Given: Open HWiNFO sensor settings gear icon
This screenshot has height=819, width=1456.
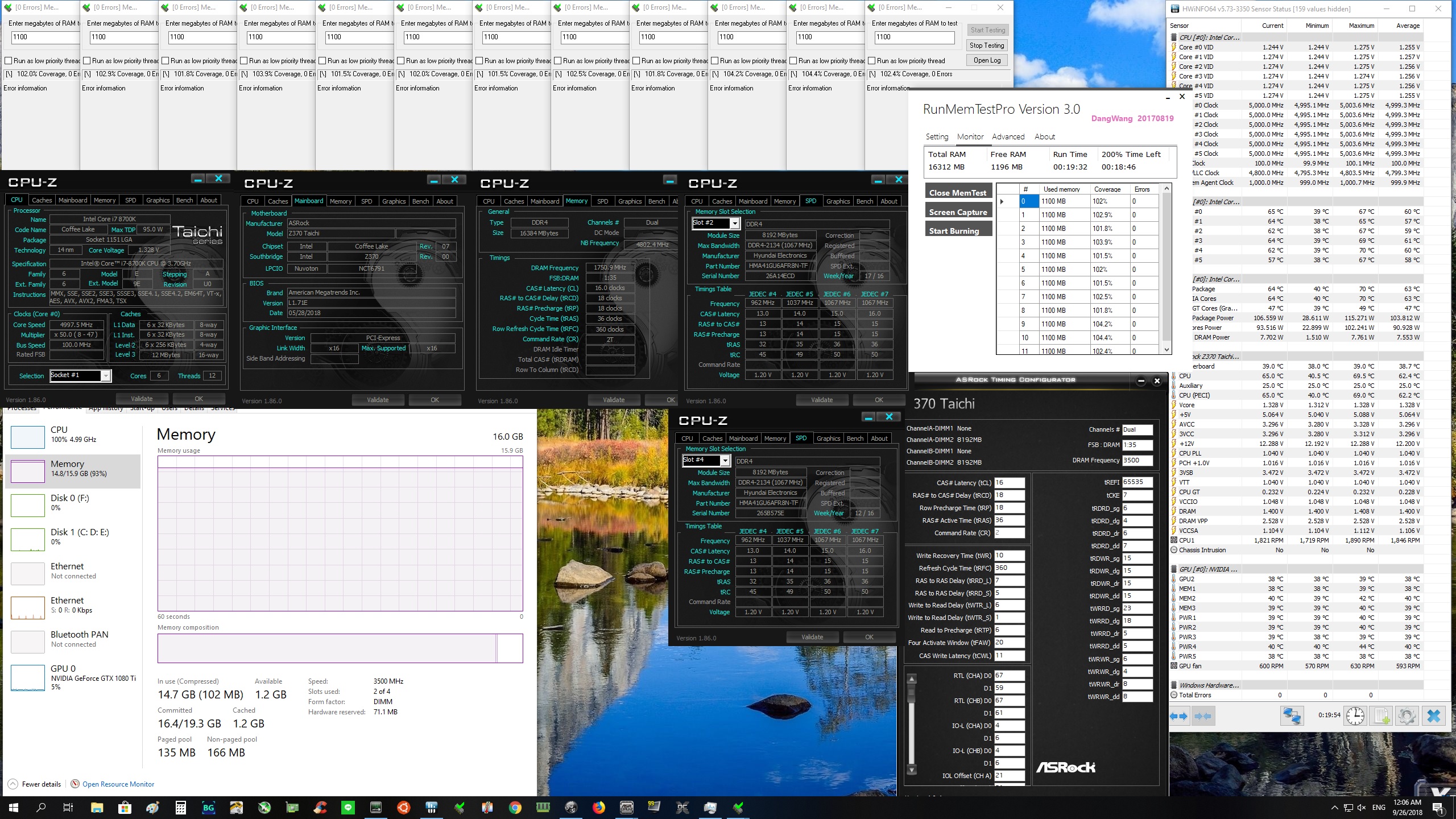Looking at the screenshot, I should (x=1407, y=716).
